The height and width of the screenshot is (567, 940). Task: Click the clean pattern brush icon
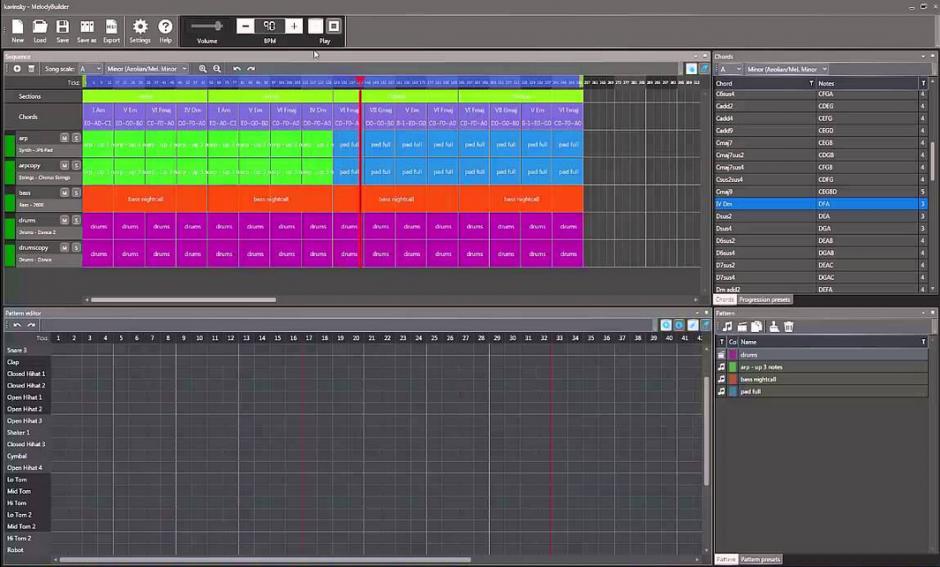pyautogui.click(x=774, y=327)
